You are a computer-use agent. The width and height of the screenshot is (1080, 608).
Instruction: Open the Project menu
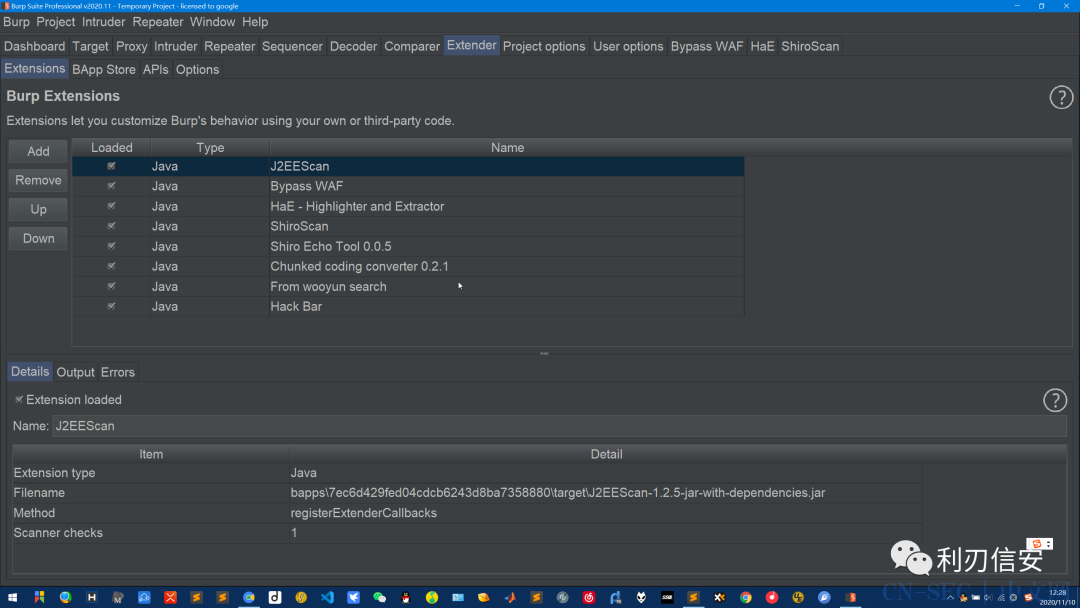click(x=56, y=22)
